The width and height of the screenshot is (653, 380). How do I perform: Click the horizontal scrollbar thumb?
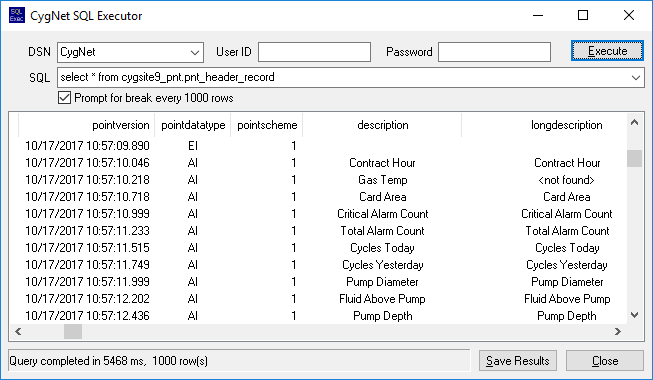(73, 332)
